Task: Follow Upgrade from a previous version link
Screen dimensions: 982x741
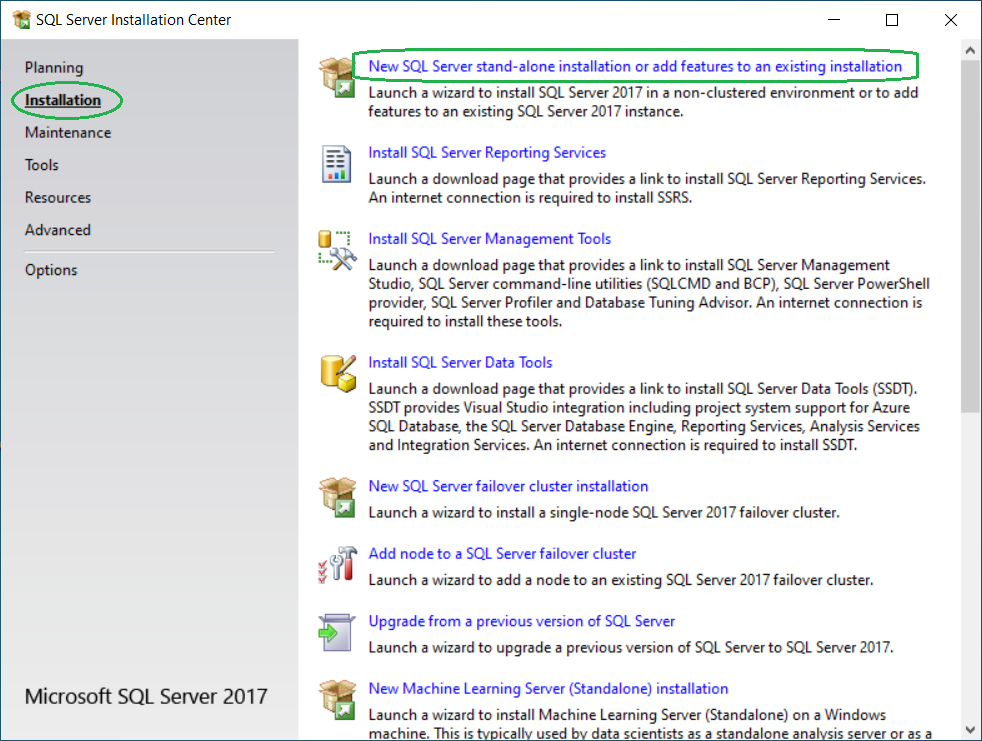Action: [x=521, y=621]
